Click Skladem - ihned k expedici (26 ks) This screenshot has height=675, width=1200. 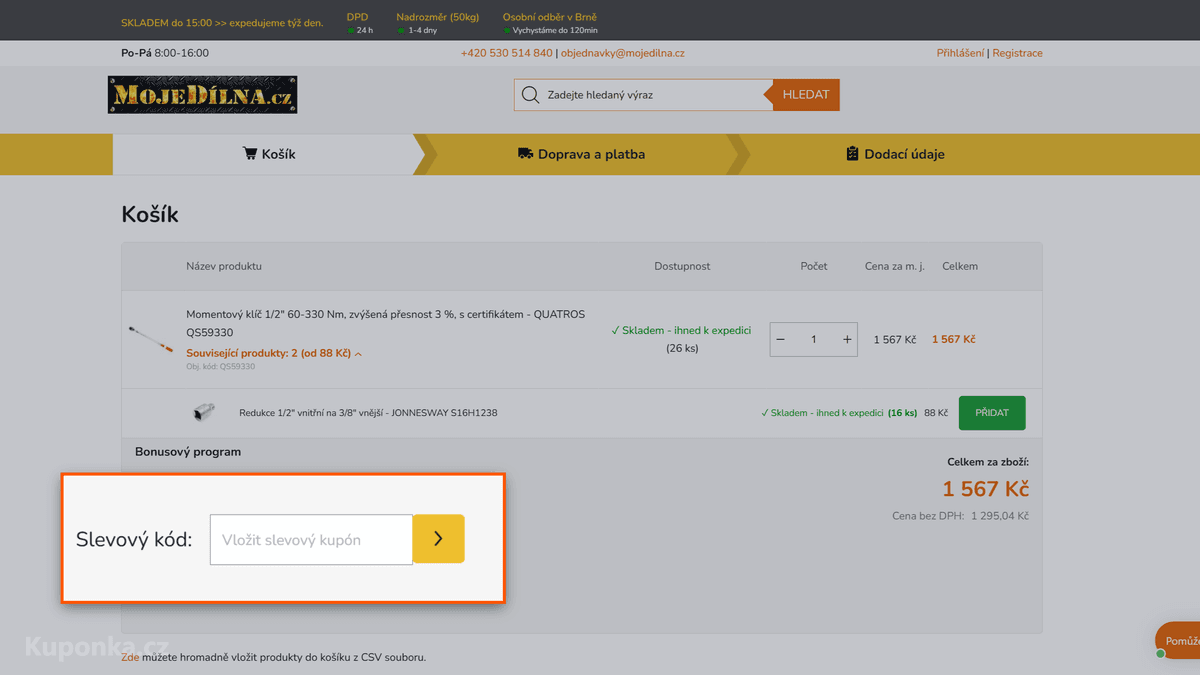681,339
